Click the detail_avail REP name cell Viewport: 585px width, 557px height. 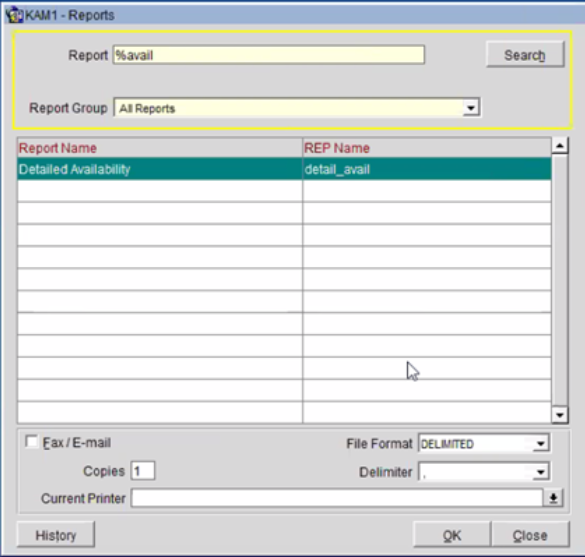click(x=427, y=169)
